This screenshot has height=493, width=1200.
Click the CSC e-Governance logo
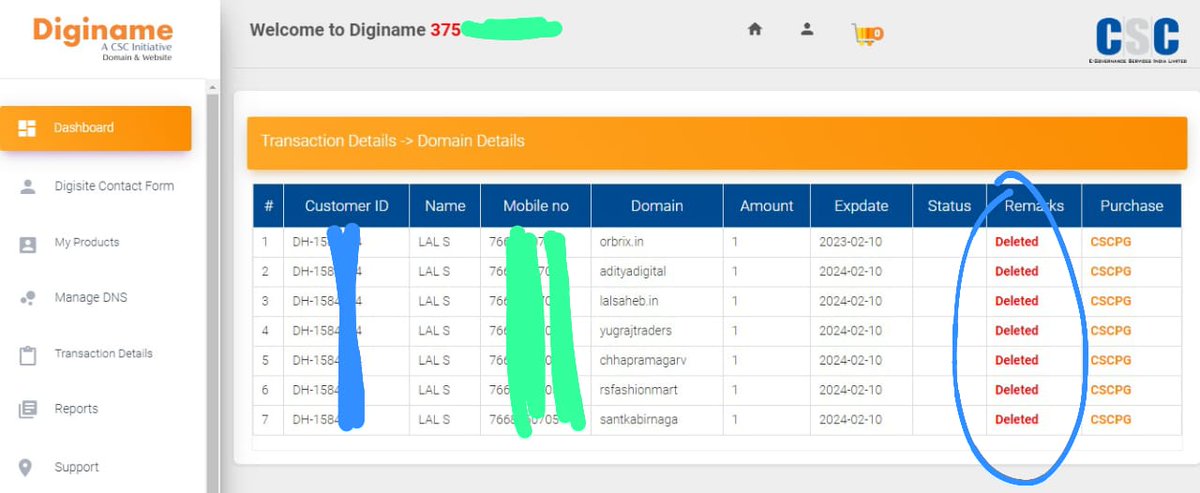click(x=1136, y=40)
